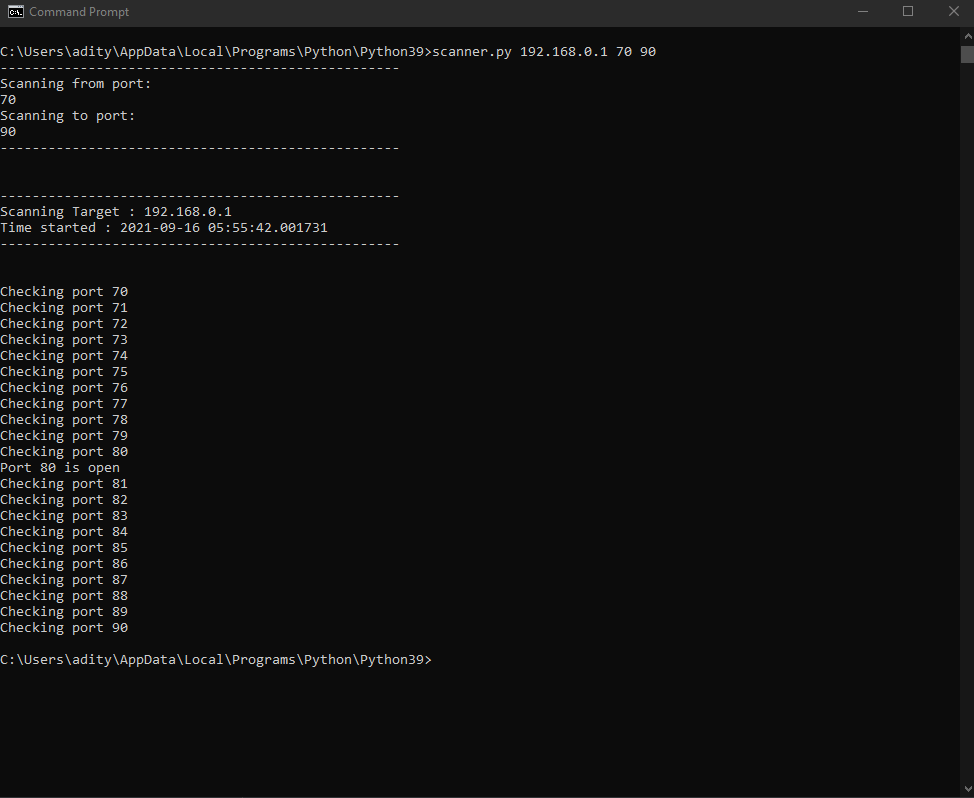Click the maximize window icon
Image resolution: width=974 pixels, height=798 pixels.
(908, 11)
